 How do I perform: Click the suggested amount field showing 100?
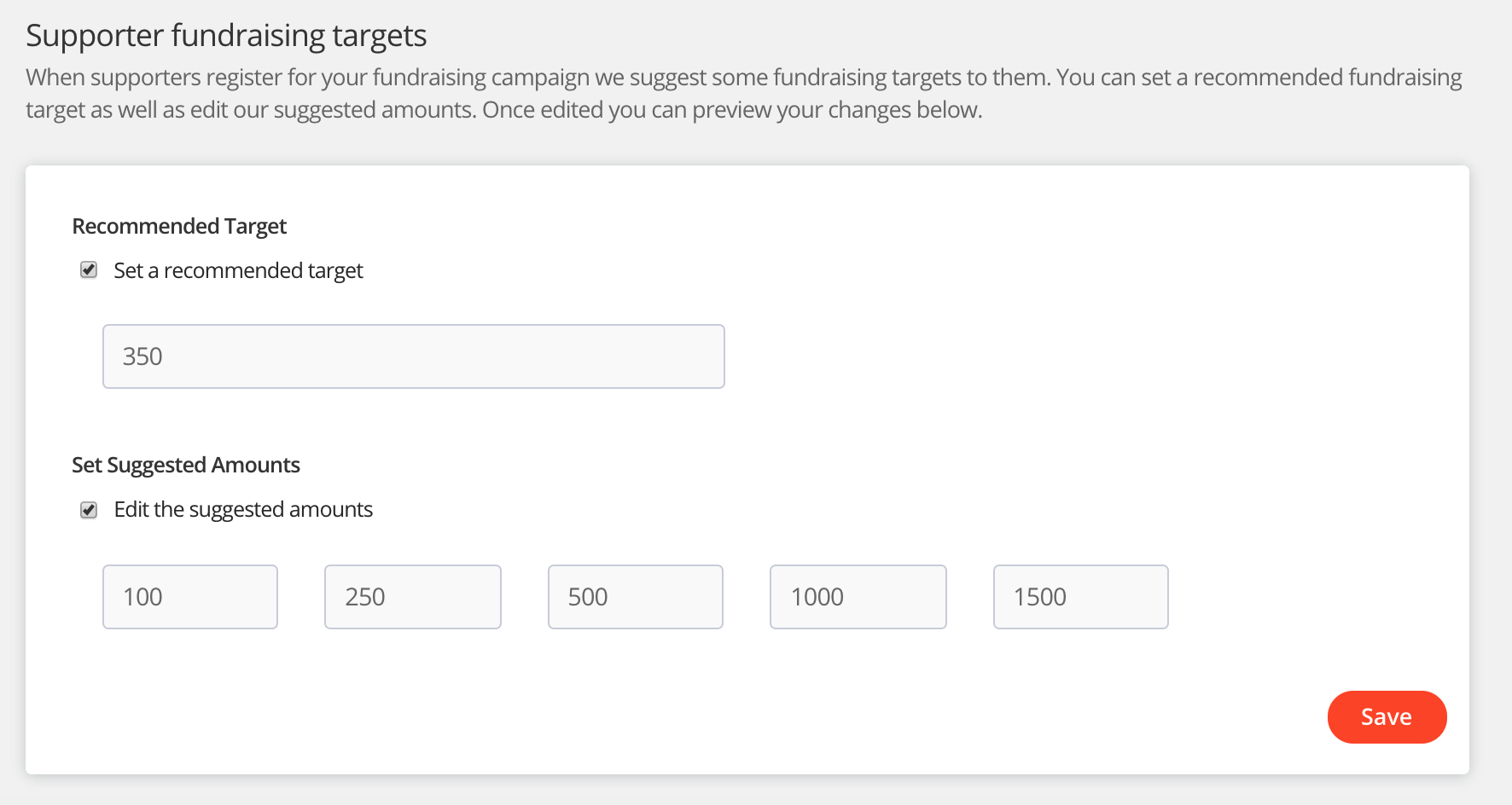(189, 597)
